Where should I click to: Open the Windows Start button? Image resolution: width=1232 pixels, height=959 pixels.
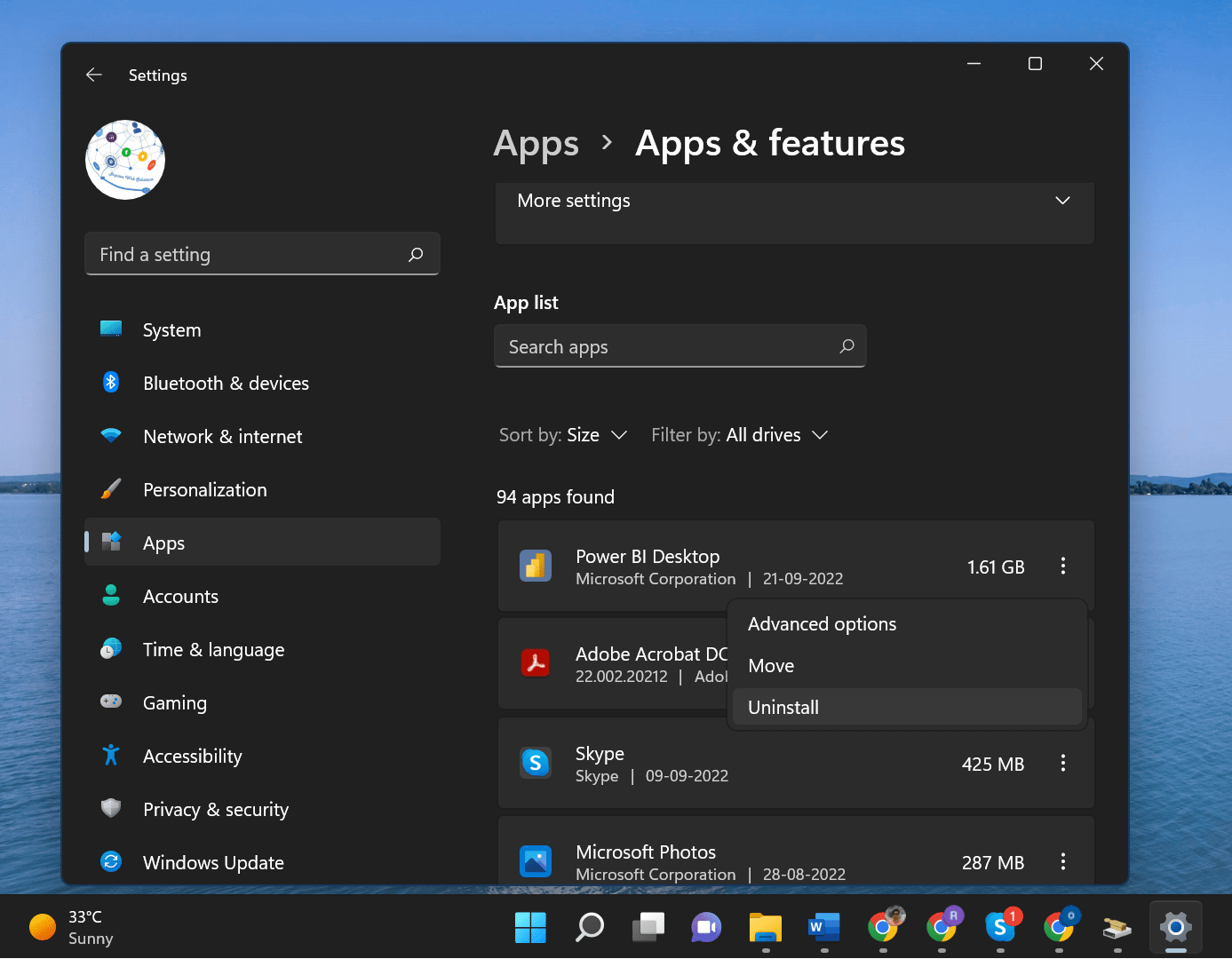530,928
